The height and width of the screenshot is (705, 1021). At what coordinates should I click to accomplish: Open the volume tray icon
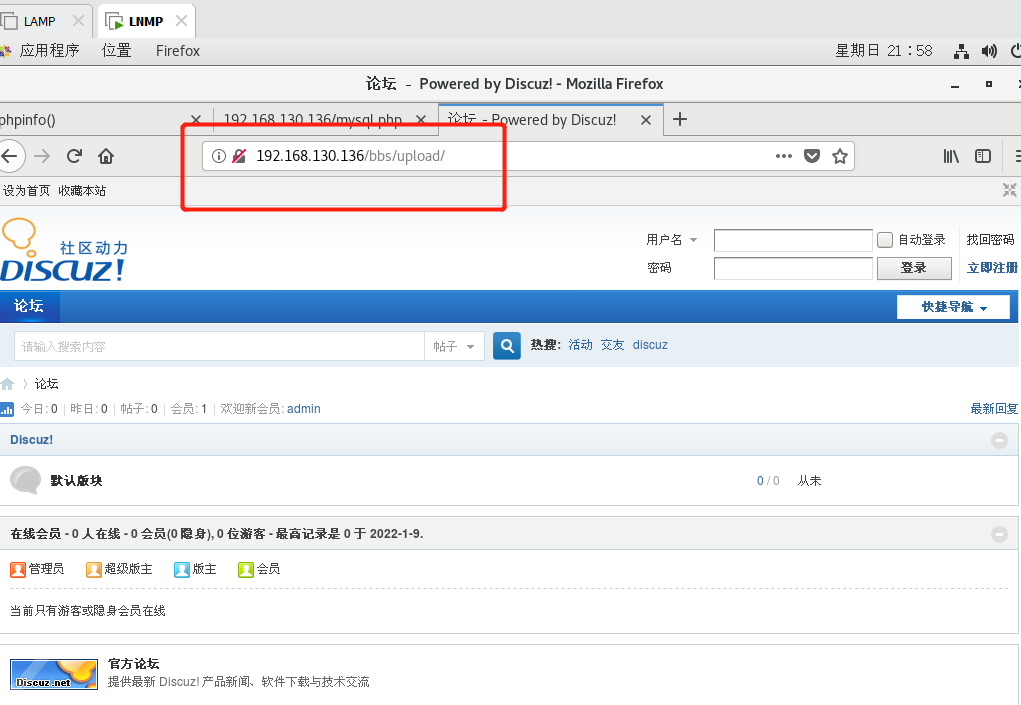(989, 51)
